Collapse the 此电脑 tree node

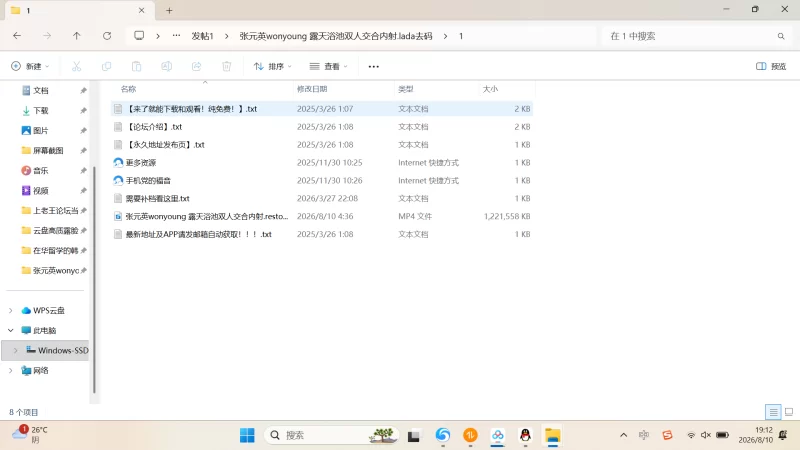pos(11,330)
